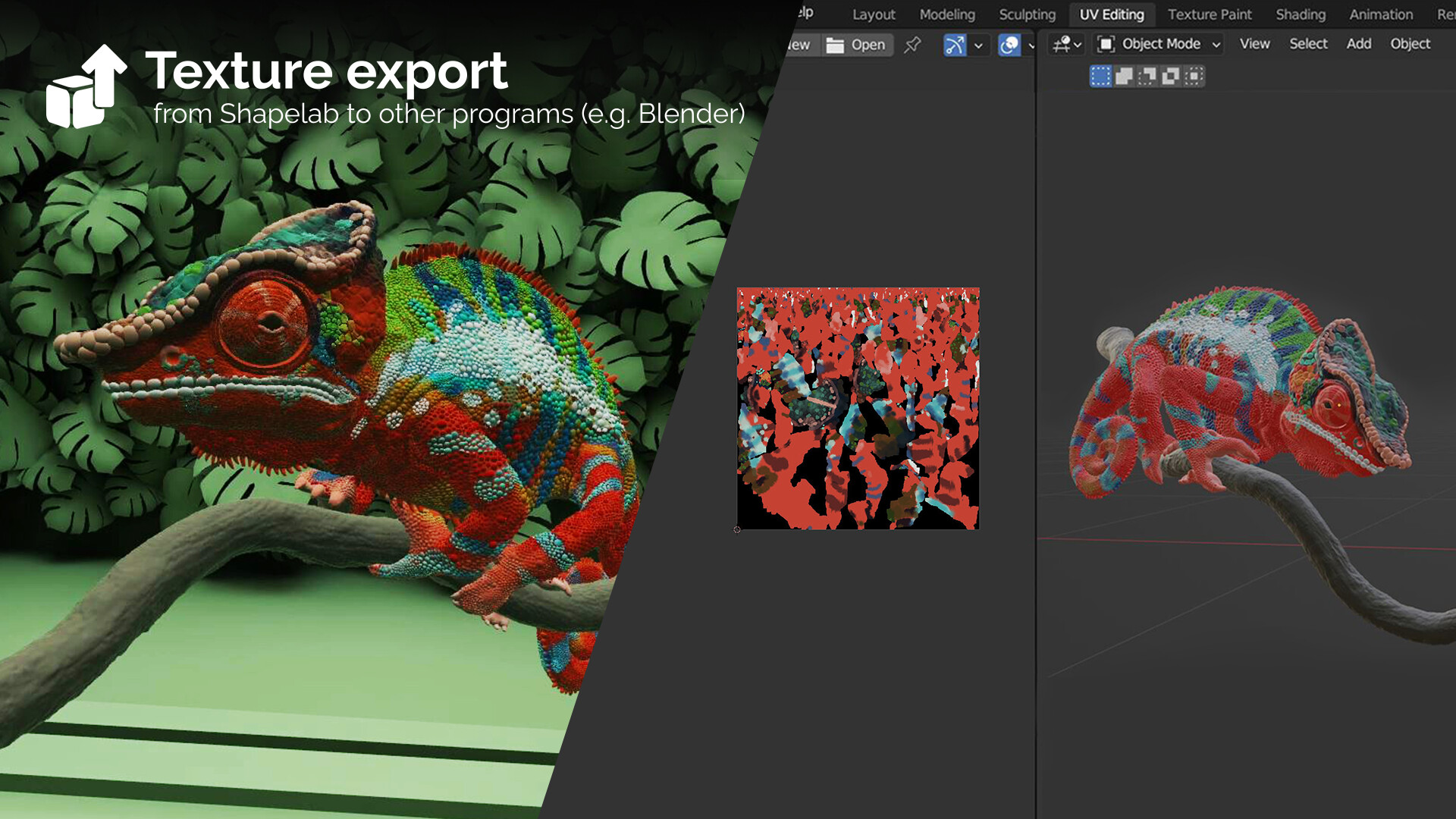This screenshot has height=819, width=1456.
Task: Click the Open image button
Action: point(857,44)
